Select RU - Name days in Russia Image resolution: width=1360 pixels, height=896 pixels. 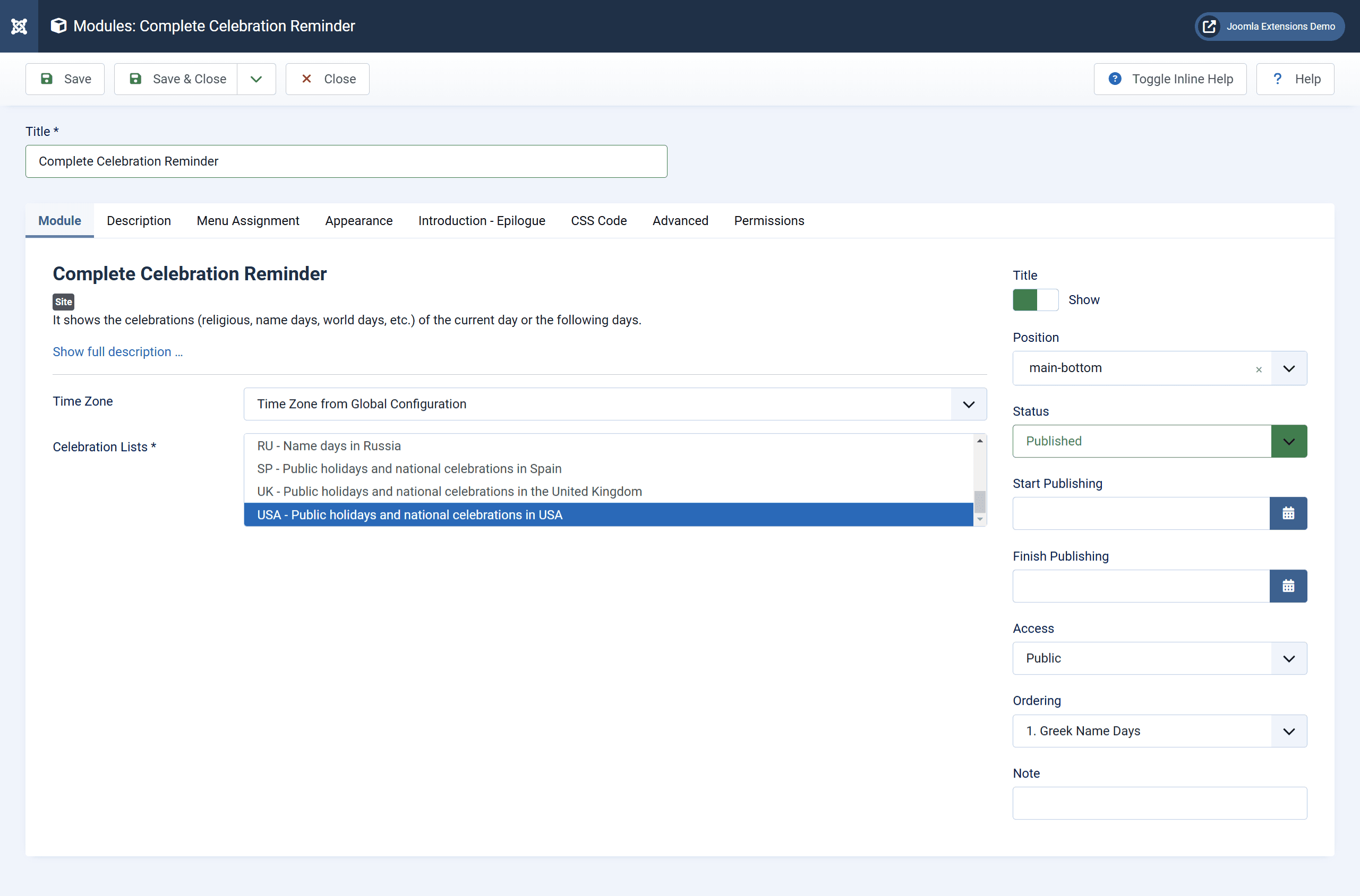[x=609, y=446]
